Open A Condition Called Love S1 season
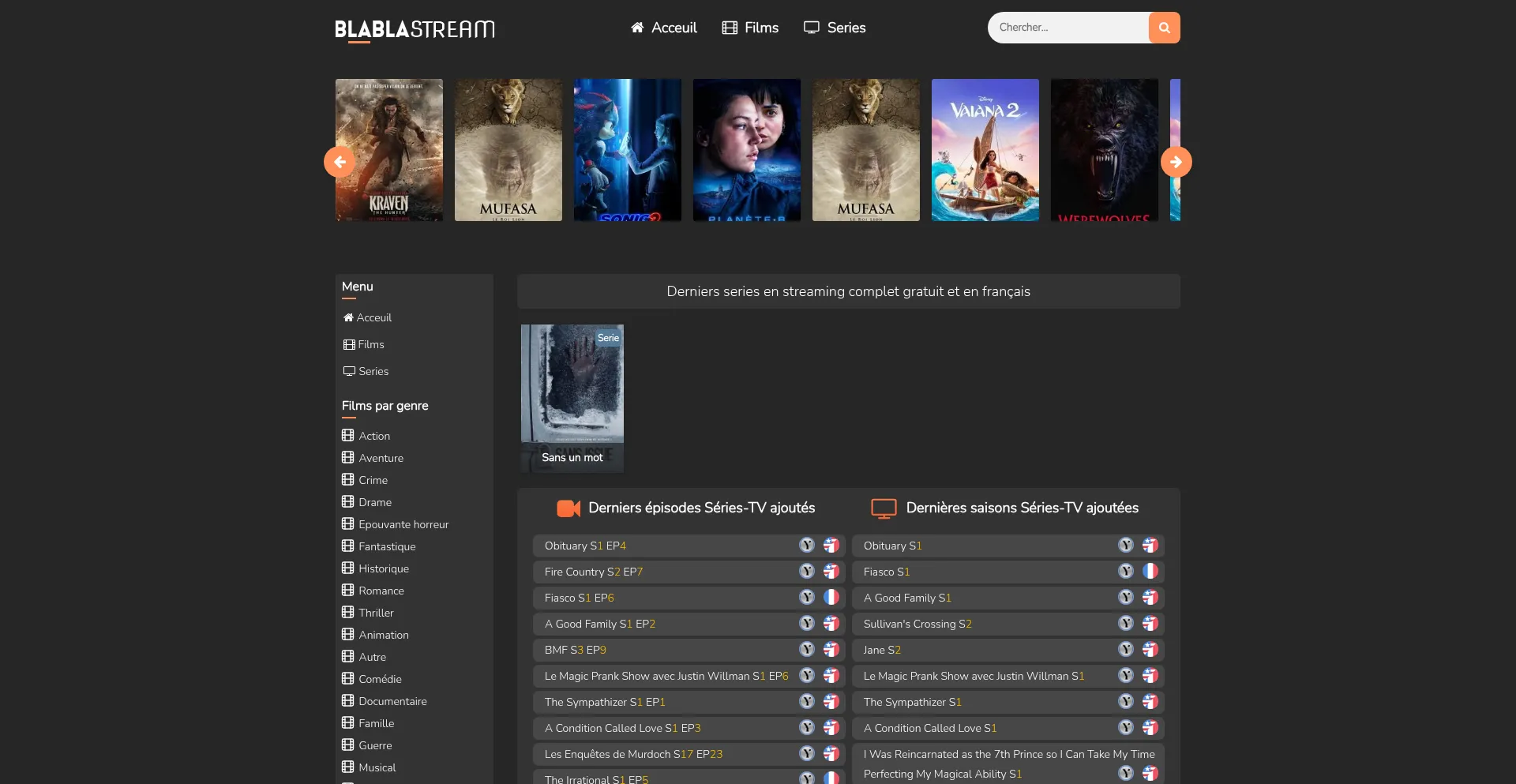 point(929,728)
